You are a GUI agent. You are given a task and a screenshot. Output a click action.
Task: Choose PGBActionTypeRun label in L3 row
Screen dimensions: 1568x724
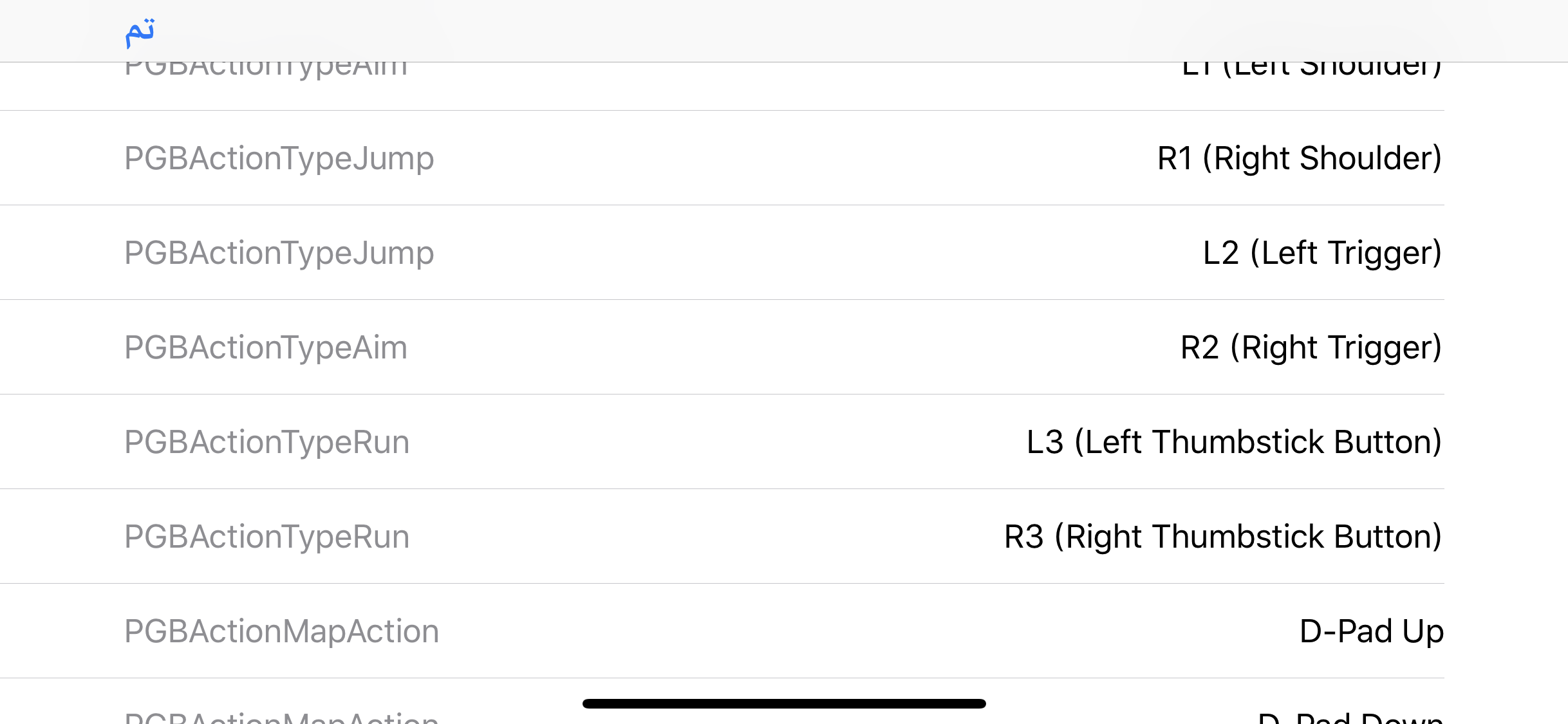coord(267,442)
